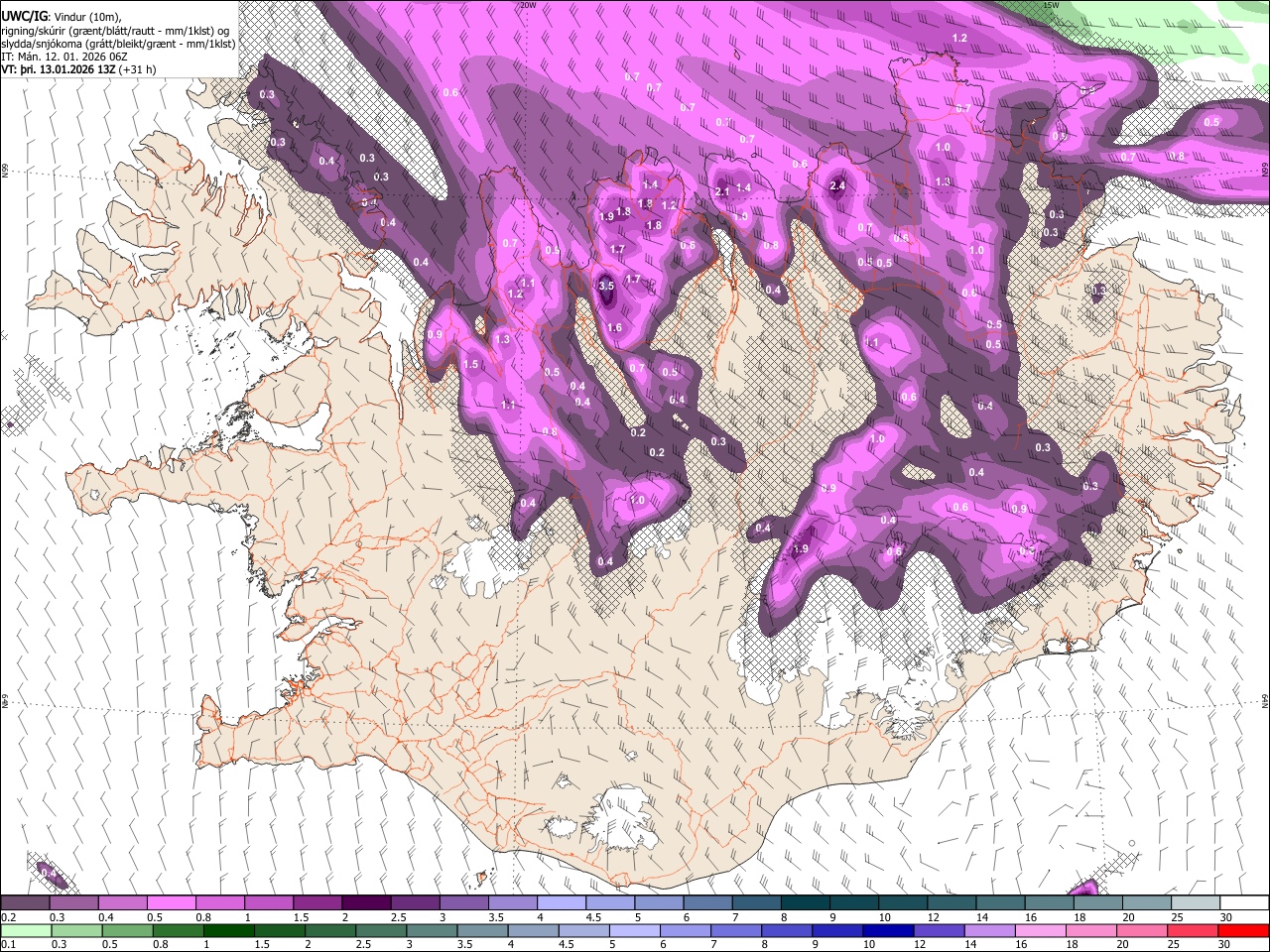Pick the white upper legend swatch after 30

coord(1245,903)
